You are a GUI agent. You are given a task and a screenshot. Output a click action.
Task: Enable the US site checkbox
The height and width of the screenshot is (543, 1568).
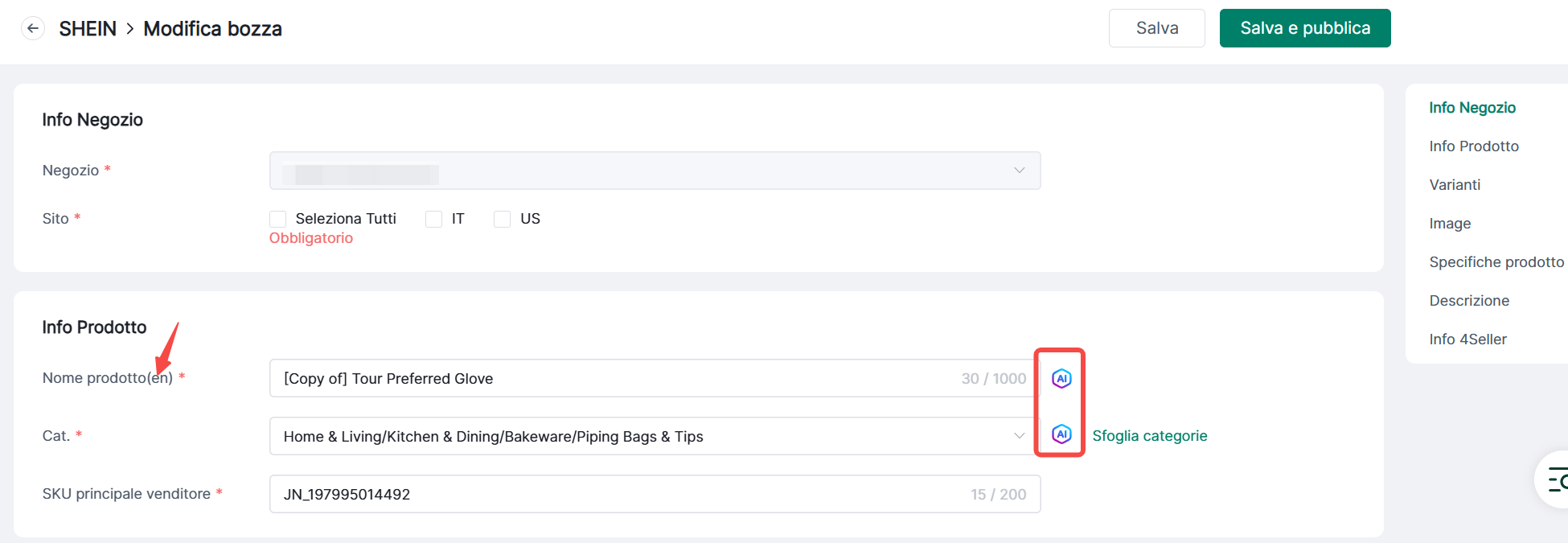[503, 219]
